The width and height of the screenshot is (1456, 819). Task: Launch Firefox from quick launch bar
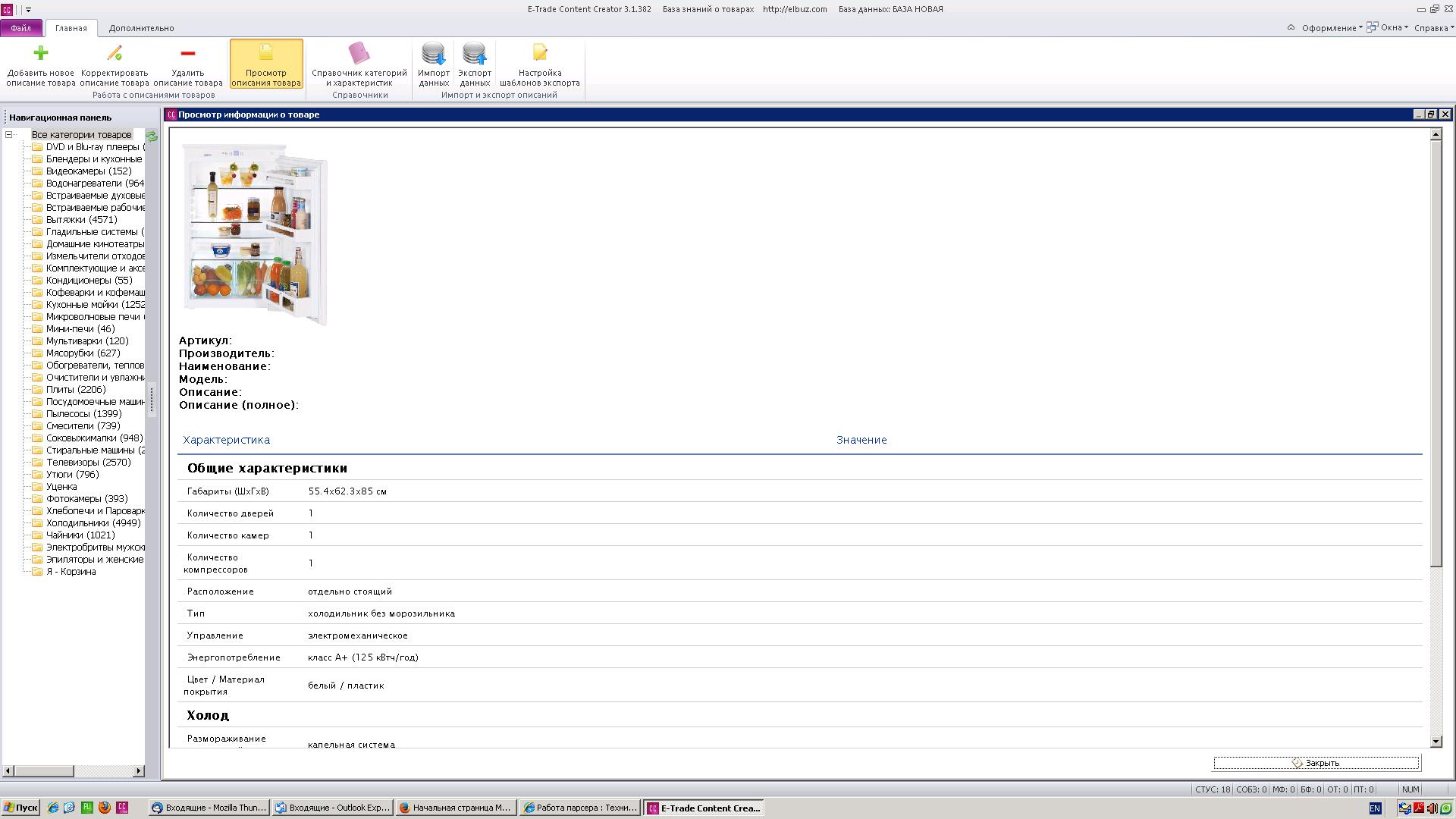[x=105, y=808]
